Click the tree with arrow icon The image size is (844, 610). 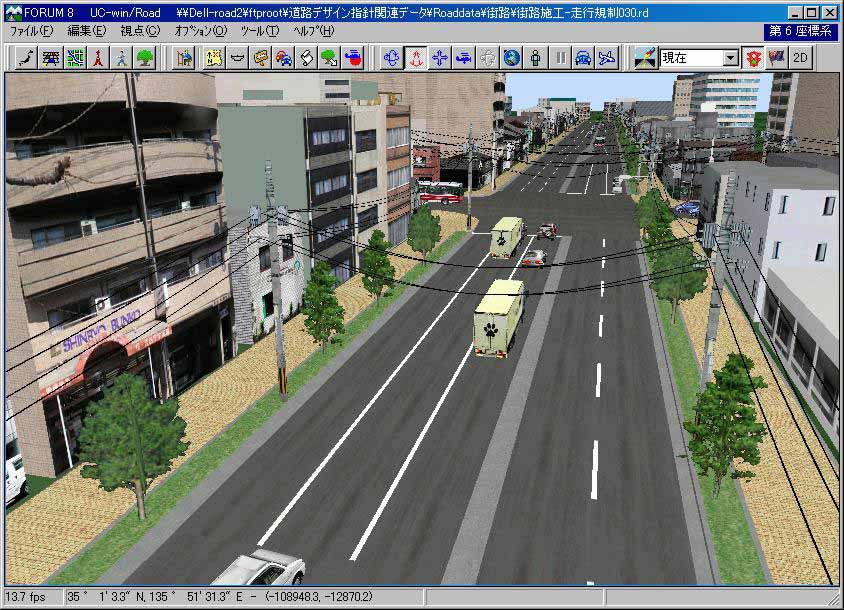point(330,58)
